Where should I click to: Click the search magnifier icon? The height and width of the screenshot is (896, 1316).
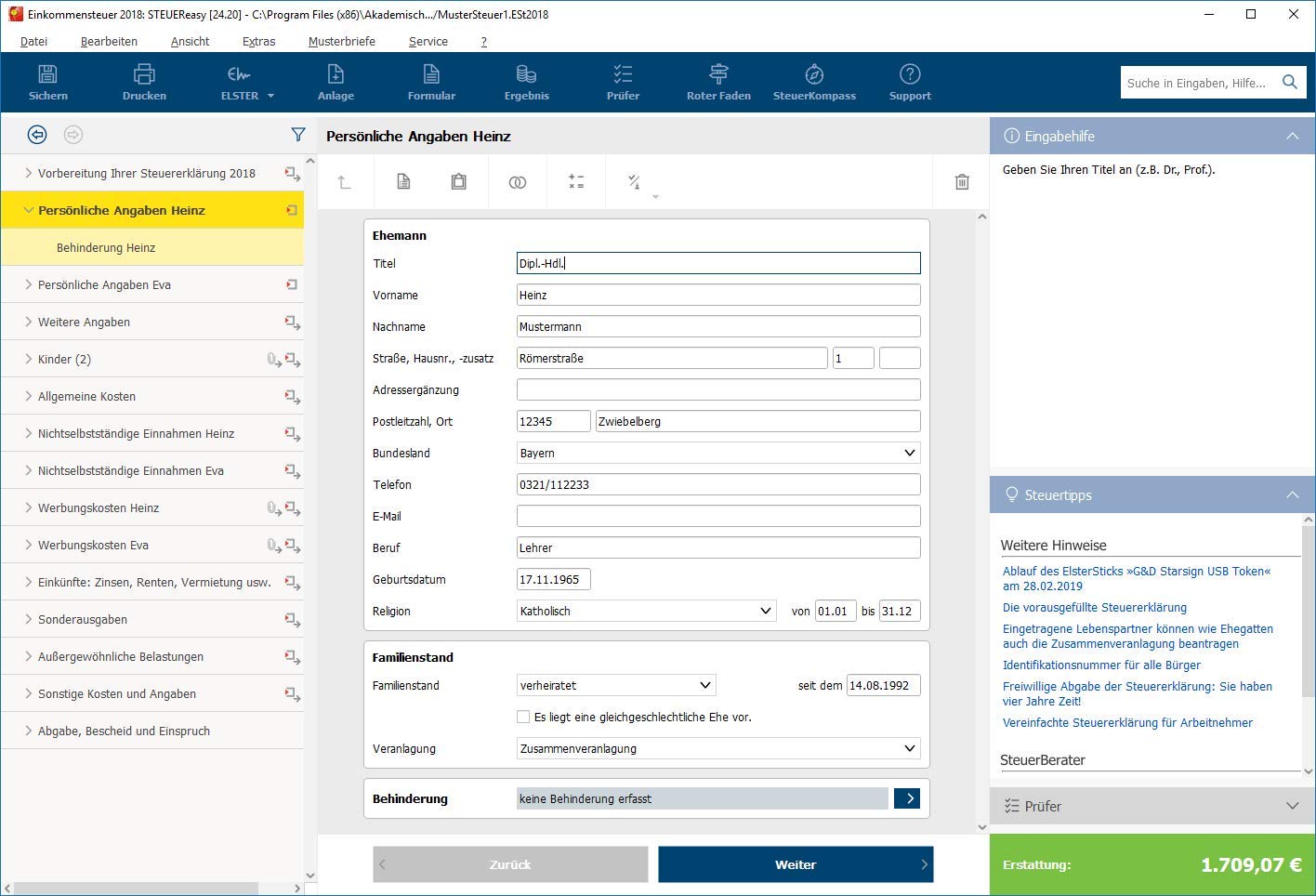pyautogui.click(x=1289, y=83)
